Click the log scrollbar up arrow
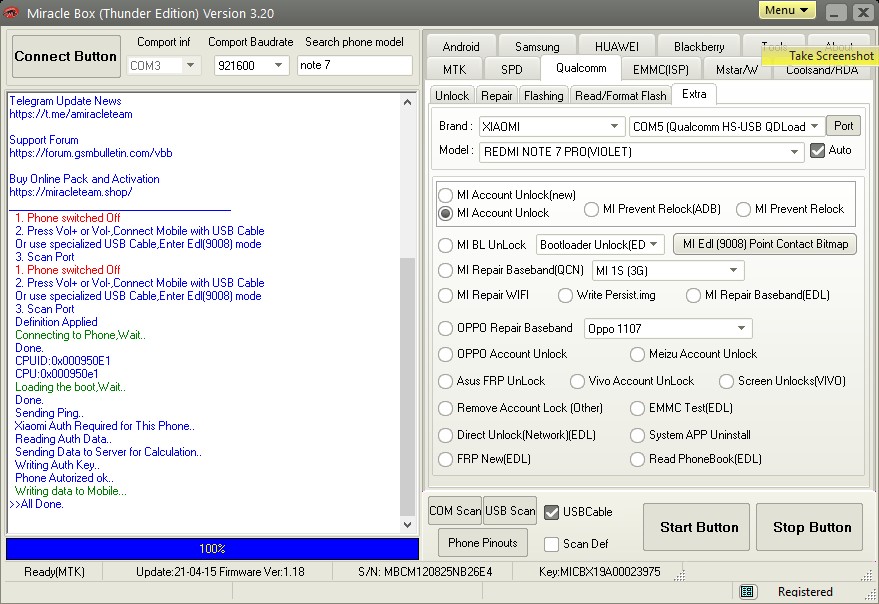879x604 pixels. point(408,102)
